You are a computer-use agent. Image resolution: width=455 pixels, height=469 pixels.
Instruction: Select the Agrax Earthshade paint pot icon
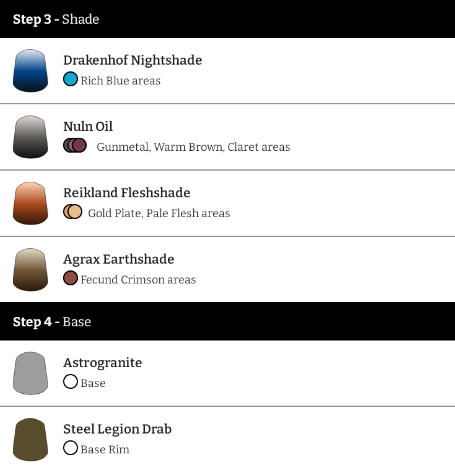tap(30, 269)
